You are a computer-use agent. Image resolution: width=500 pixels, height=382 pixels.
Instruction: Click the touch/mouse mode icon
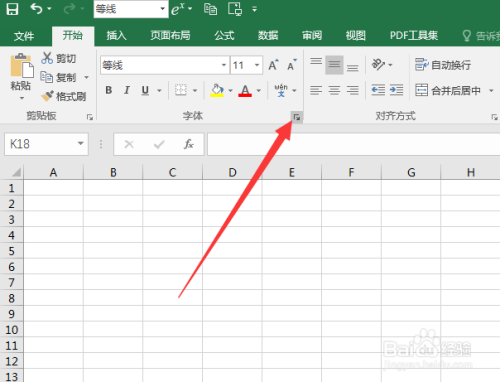[235, 9]
